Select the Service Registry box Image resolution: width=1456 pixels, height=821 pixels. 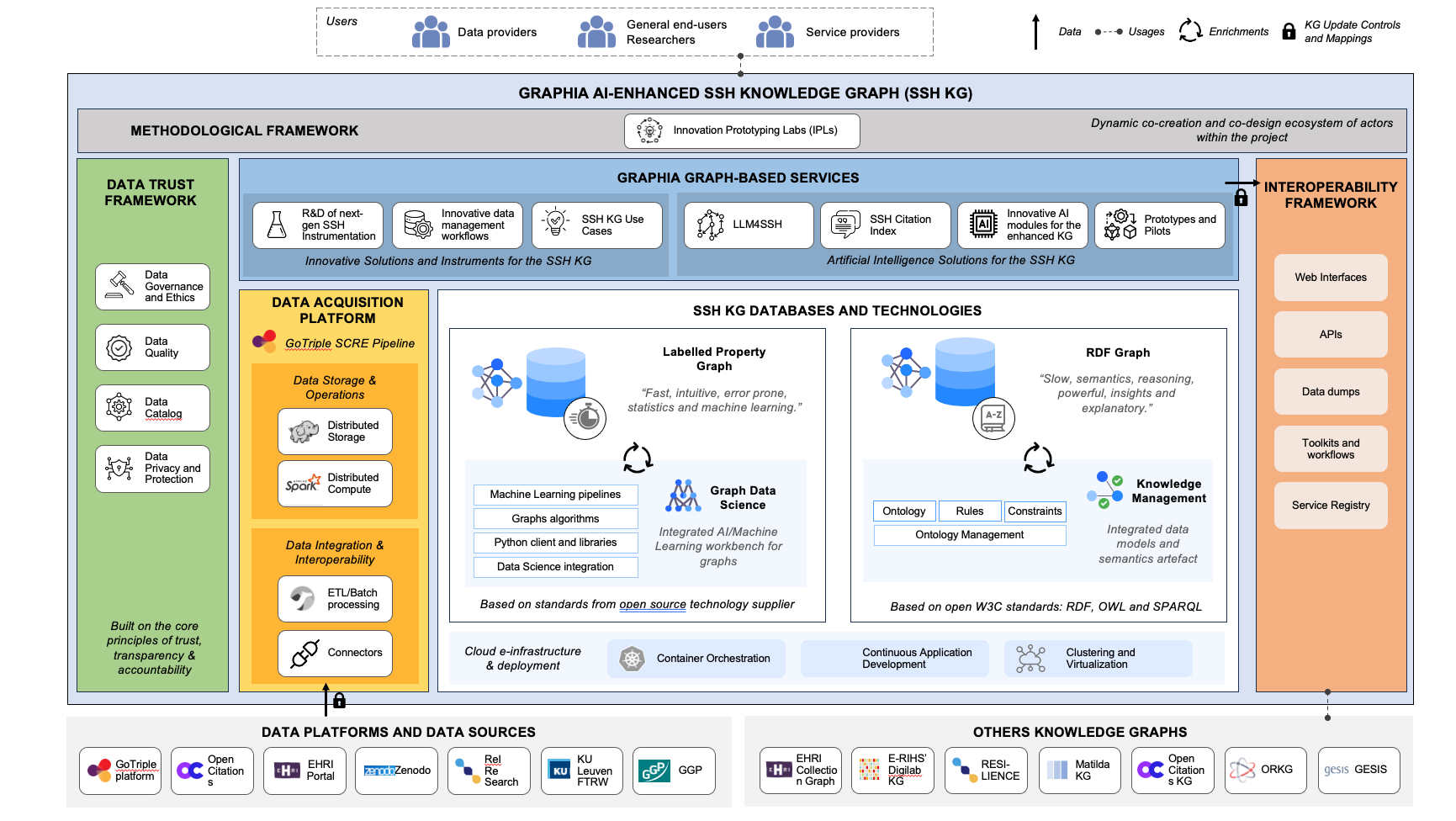pos(1330,506)
